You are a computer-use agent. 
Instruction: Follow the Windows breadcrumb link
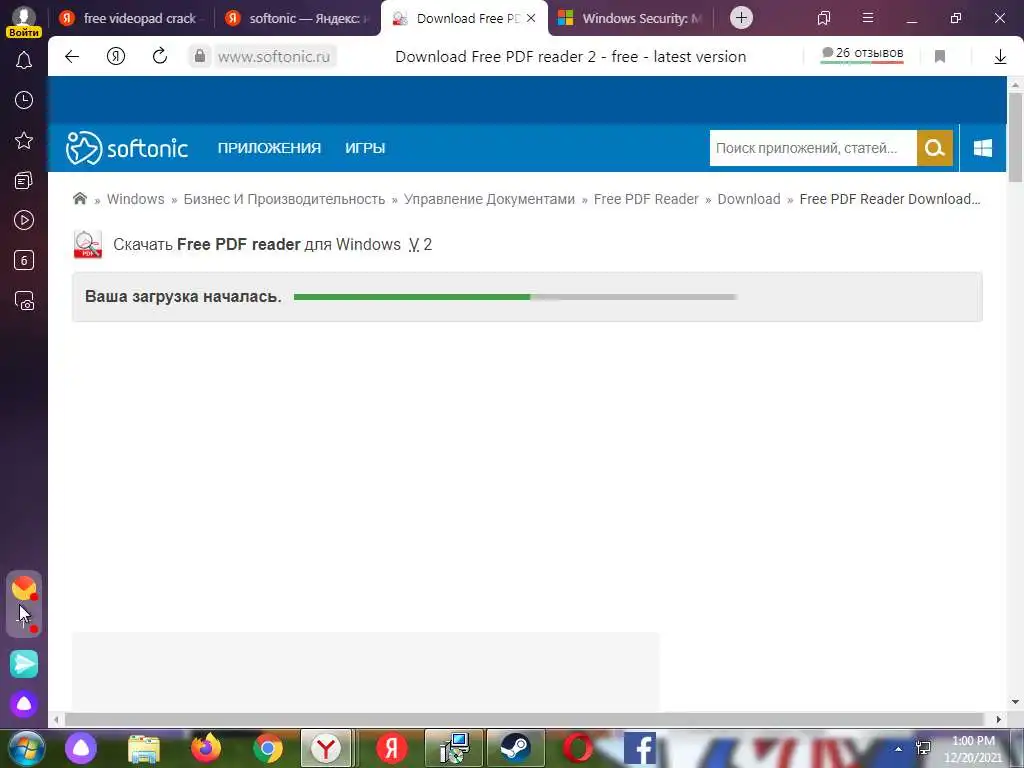click(135, 199)
